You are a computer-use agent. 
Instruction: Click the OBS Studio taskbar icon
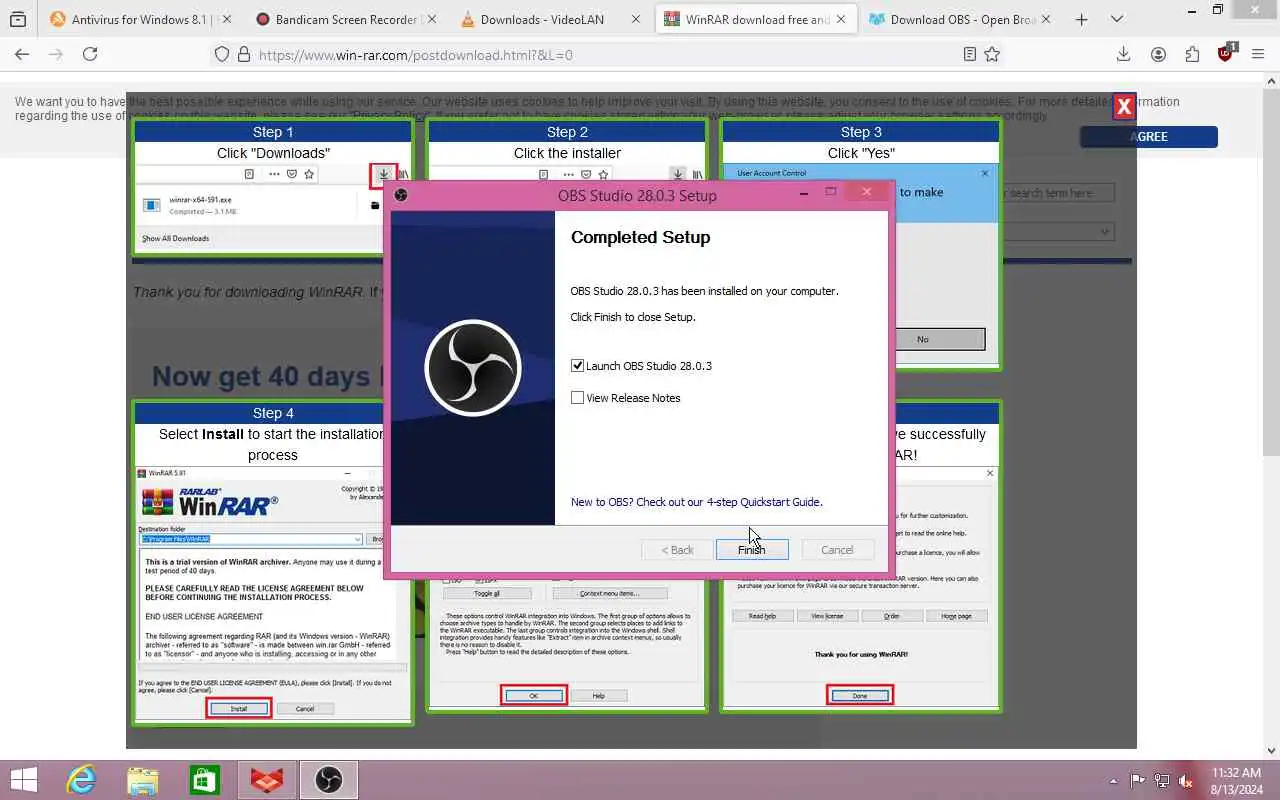click(328, 780)
